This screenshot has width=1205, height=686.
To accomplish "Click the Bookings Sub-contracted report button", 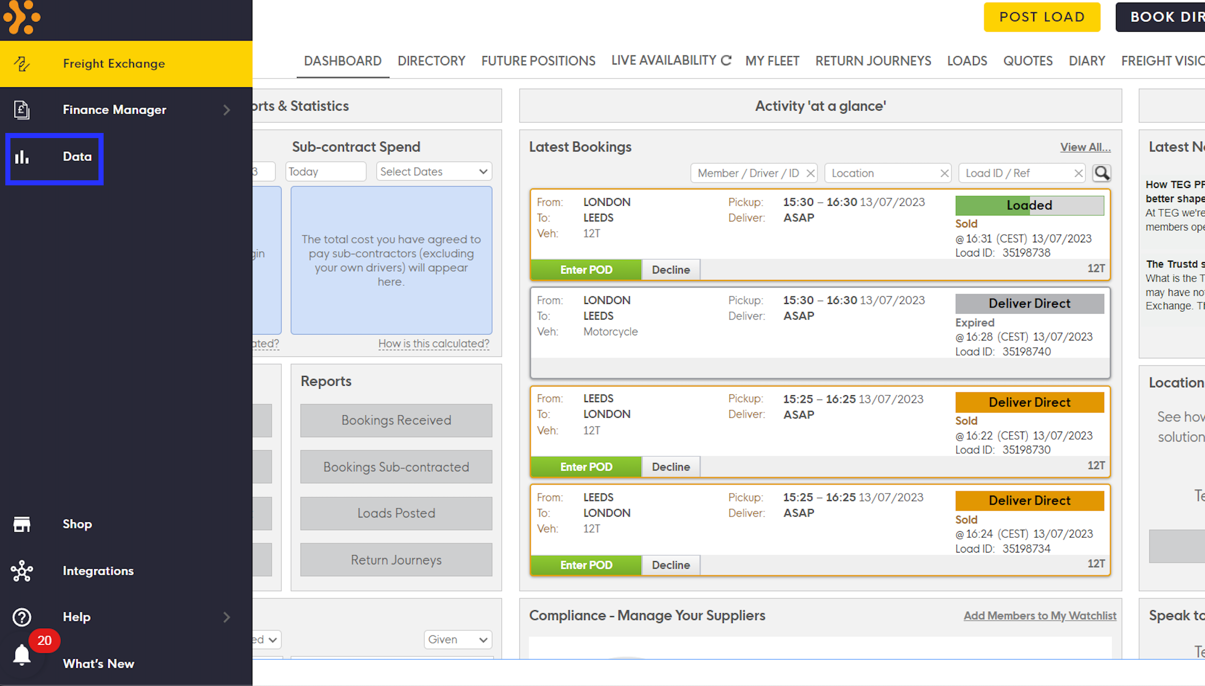I will (x=396, y=467).
